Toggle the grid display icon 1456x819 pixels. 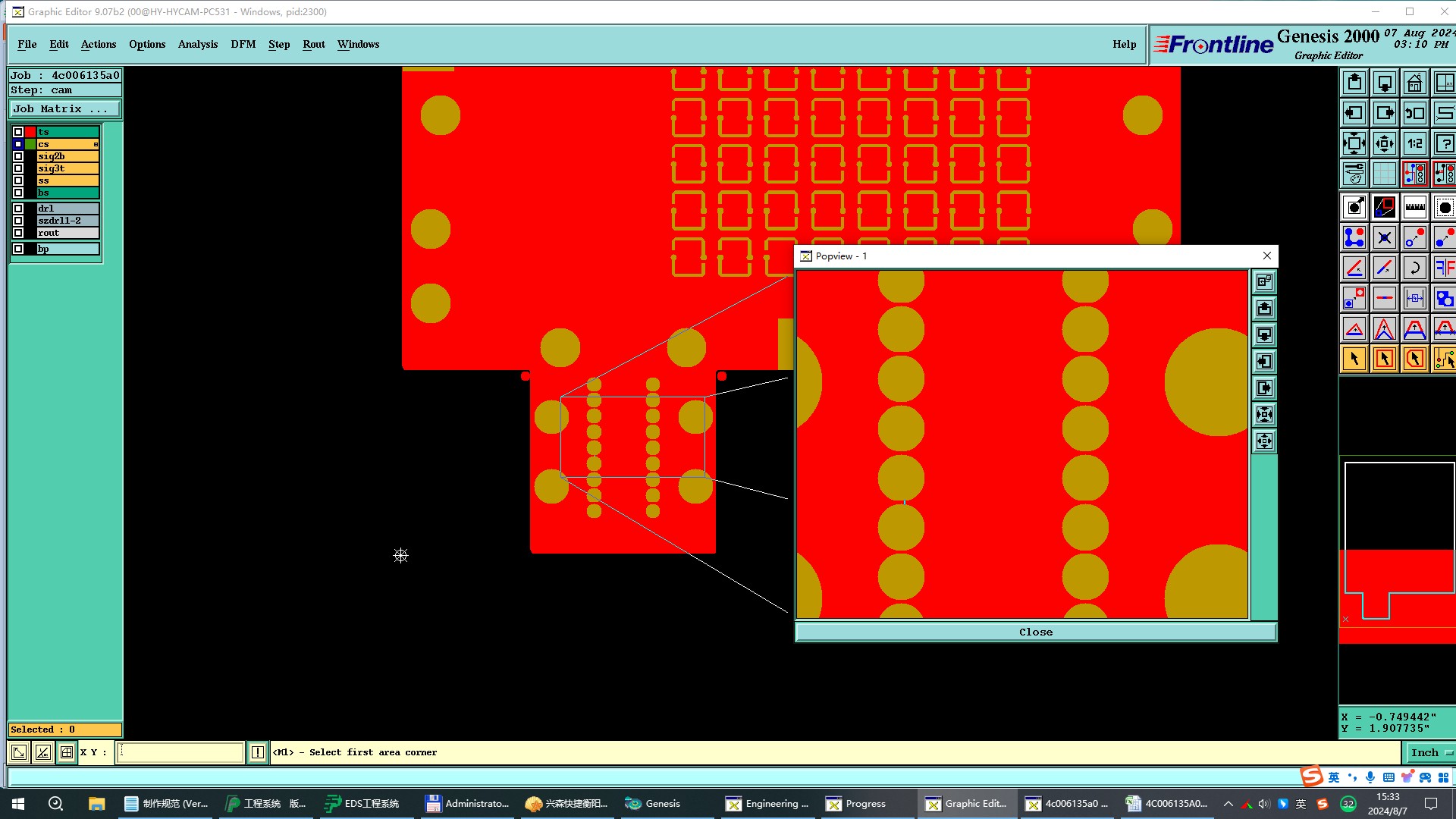(x=1384, y=174)
